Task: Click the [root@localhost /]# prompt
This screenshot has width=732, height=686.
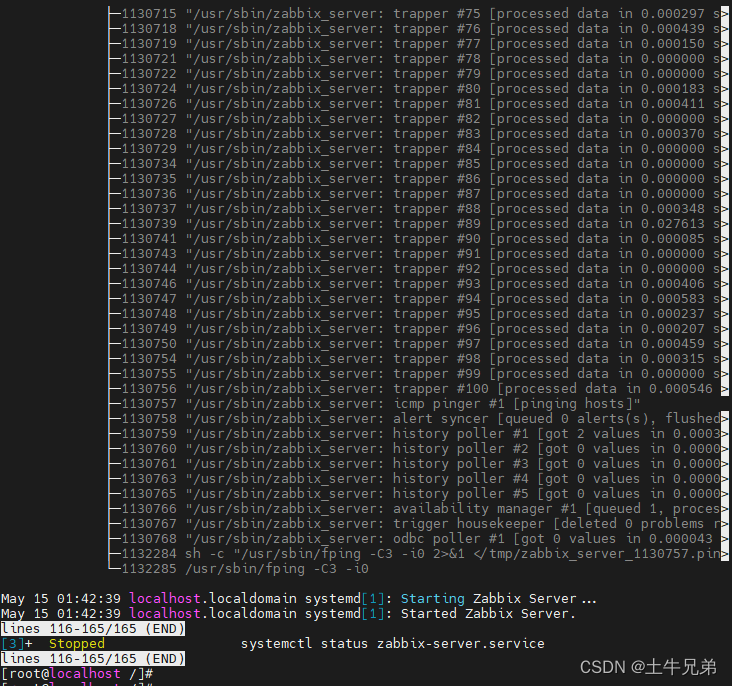Action: [77, 673]
